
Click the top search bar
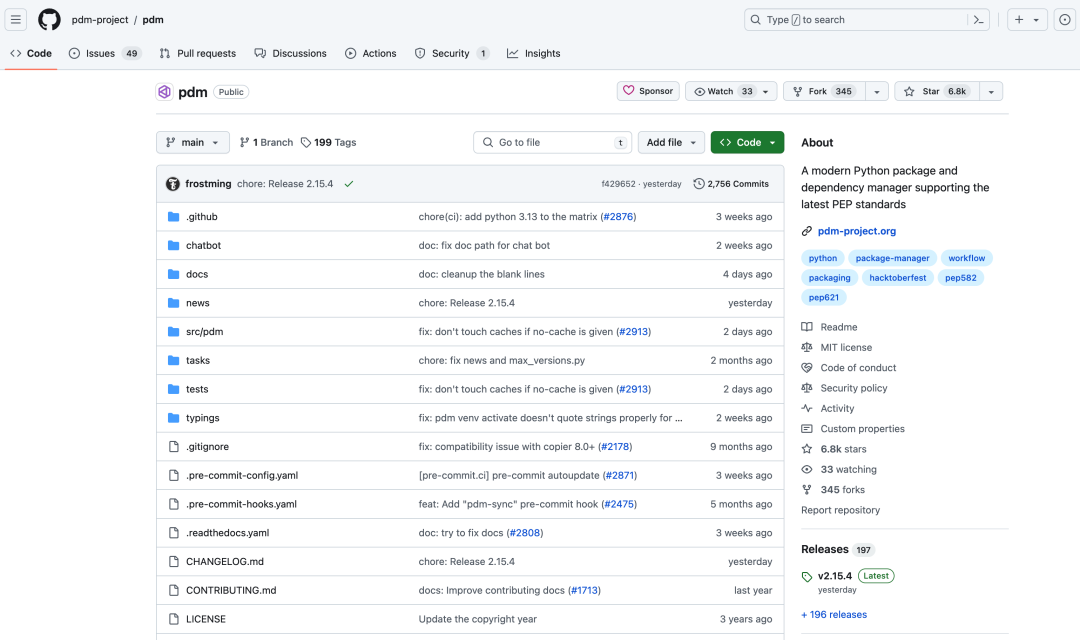click(866, 20)
